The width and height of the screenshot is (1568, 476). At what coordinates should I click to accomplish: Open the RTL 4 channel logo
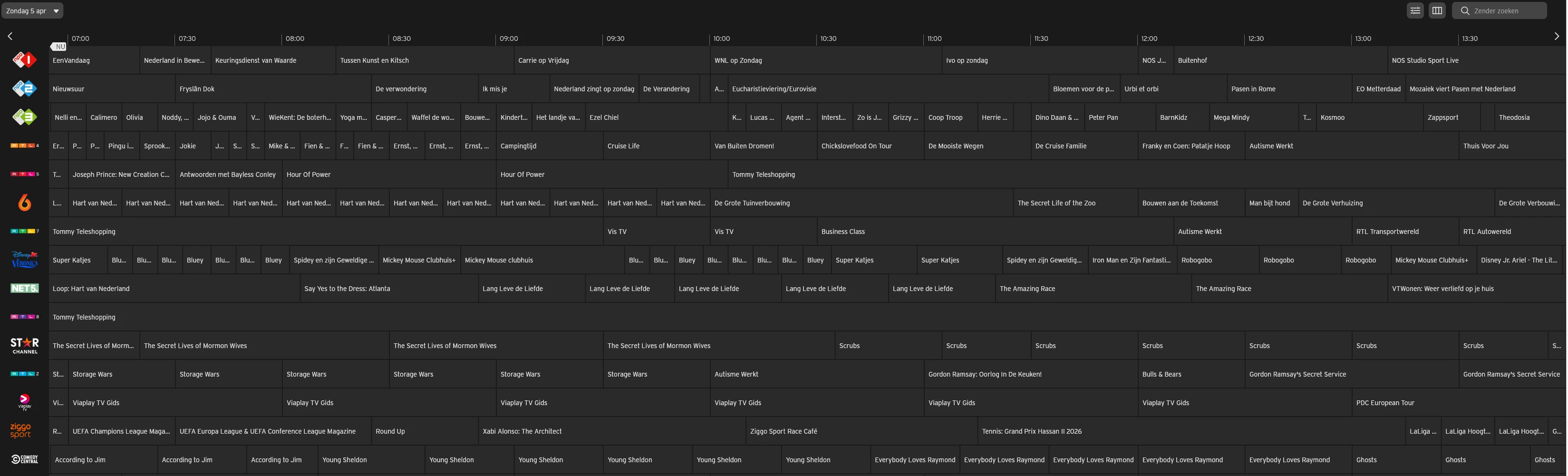tap(24, 146)
